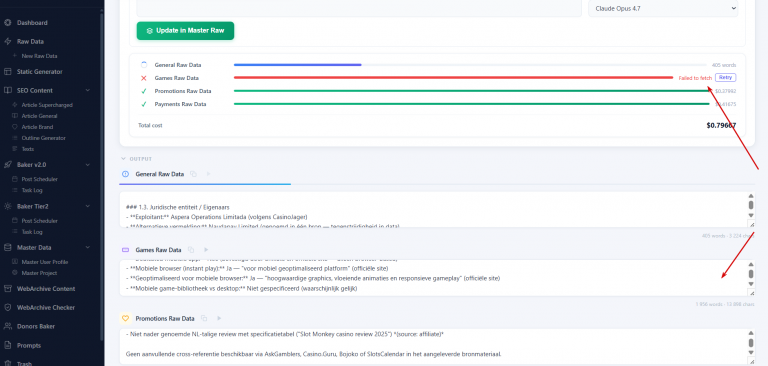Screen dimensions: 768x366
Task: Run General Raw Data play icon
Action: pyautogui.click(x=209, y=174)
